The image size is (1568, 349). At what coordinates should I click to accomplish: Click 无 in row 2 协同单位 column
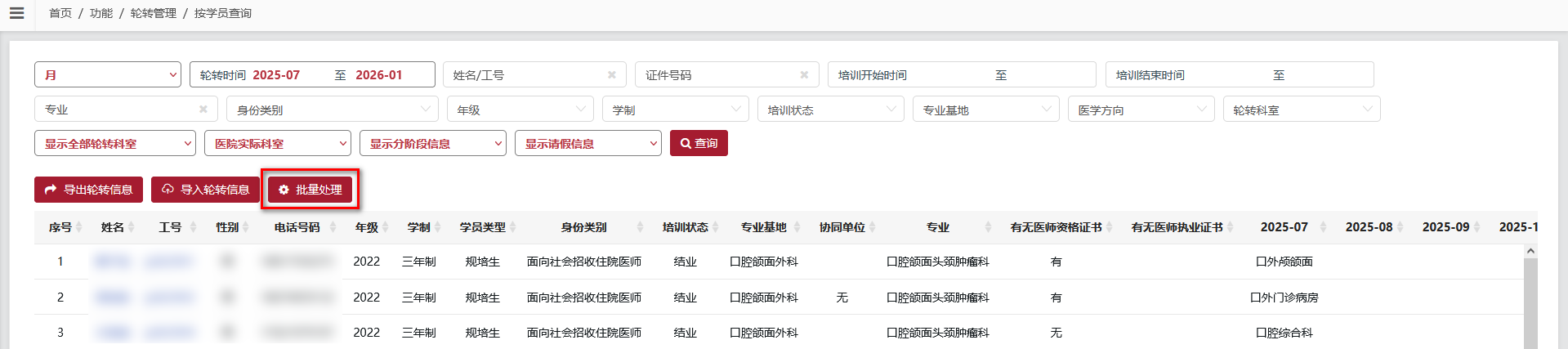point(842,298)
